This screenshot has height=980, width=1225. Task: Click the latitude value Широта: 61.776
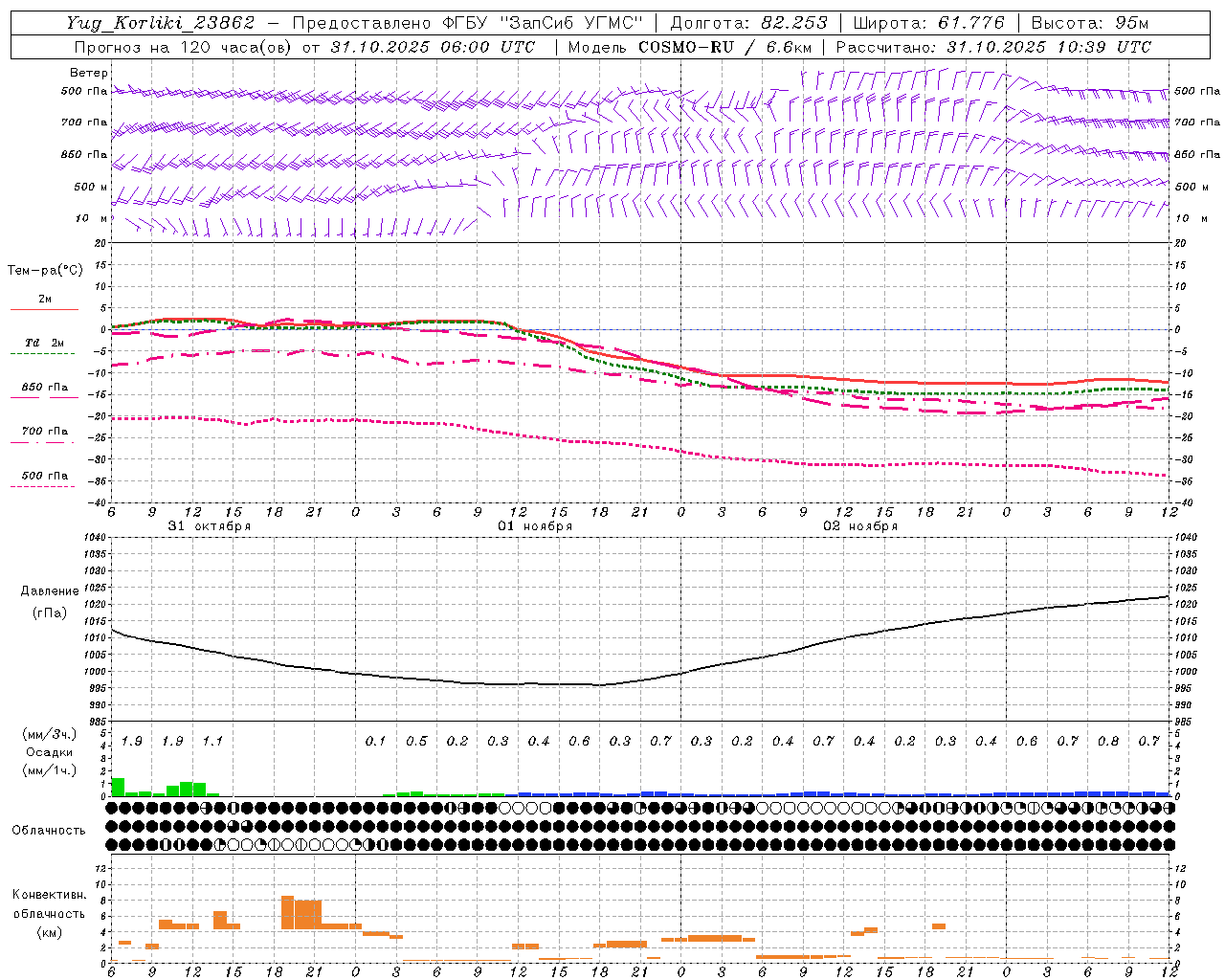point(928,23)
